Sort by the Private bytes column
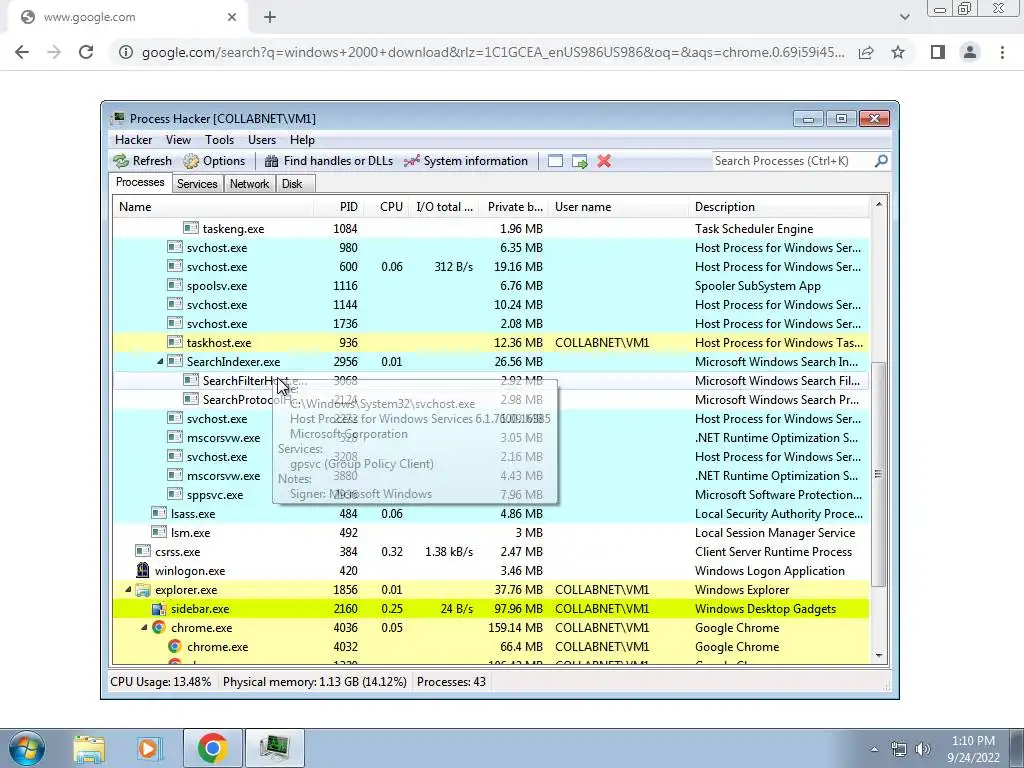1024x768 pixels. pyautogui.click(x=513, y=207)
